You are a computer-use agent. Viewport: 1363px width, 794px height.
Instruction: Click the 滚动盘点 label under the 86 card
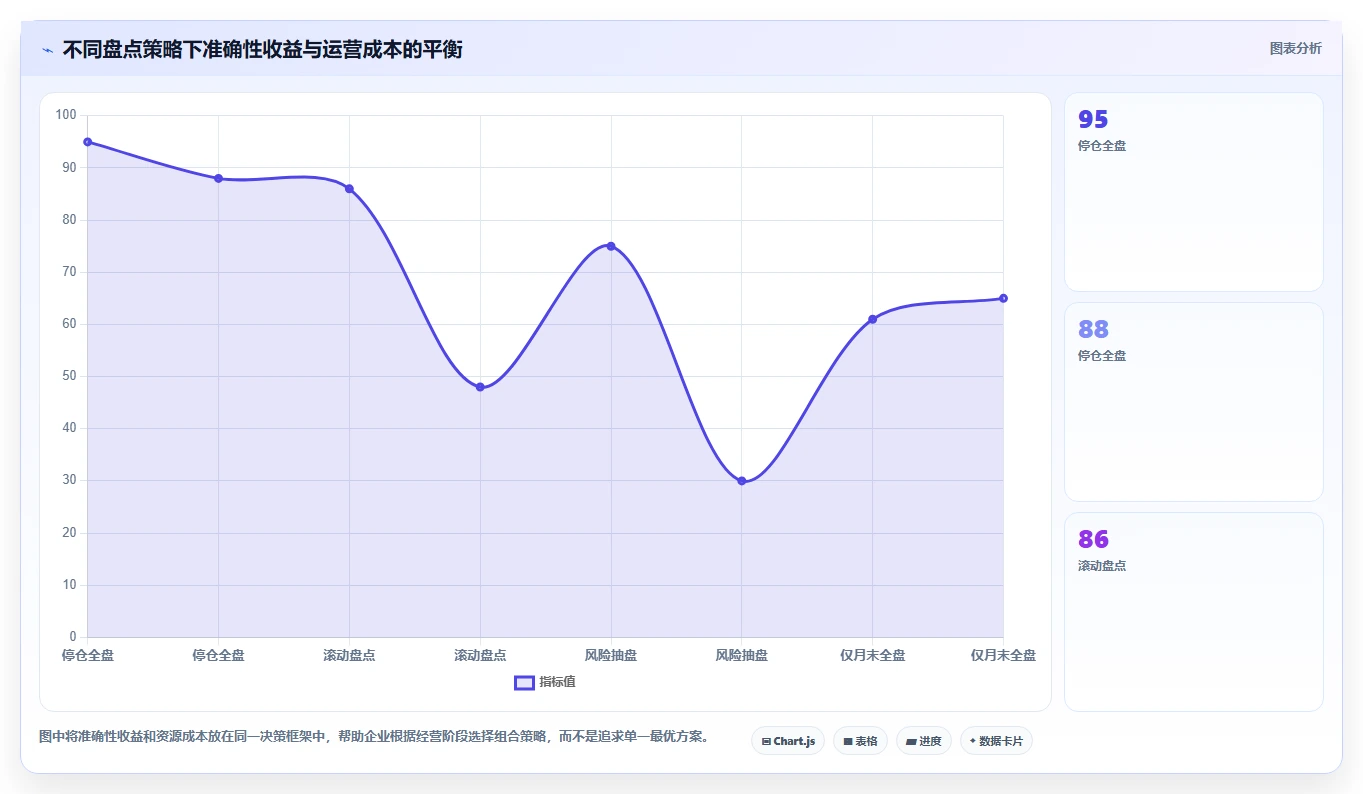pos(1102,566)
